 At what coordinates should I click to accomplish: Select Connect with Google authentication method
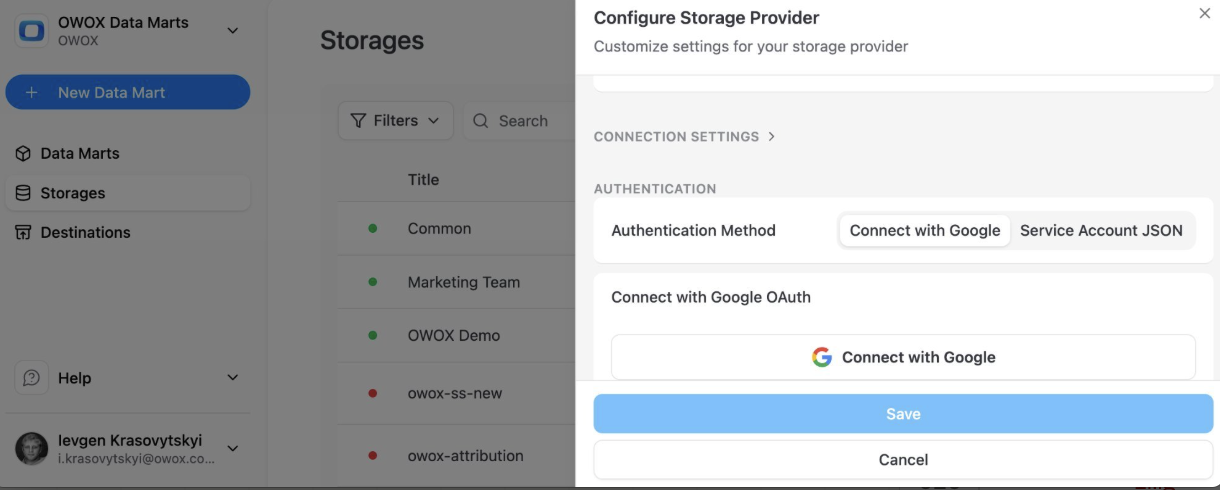coord(924,230)
